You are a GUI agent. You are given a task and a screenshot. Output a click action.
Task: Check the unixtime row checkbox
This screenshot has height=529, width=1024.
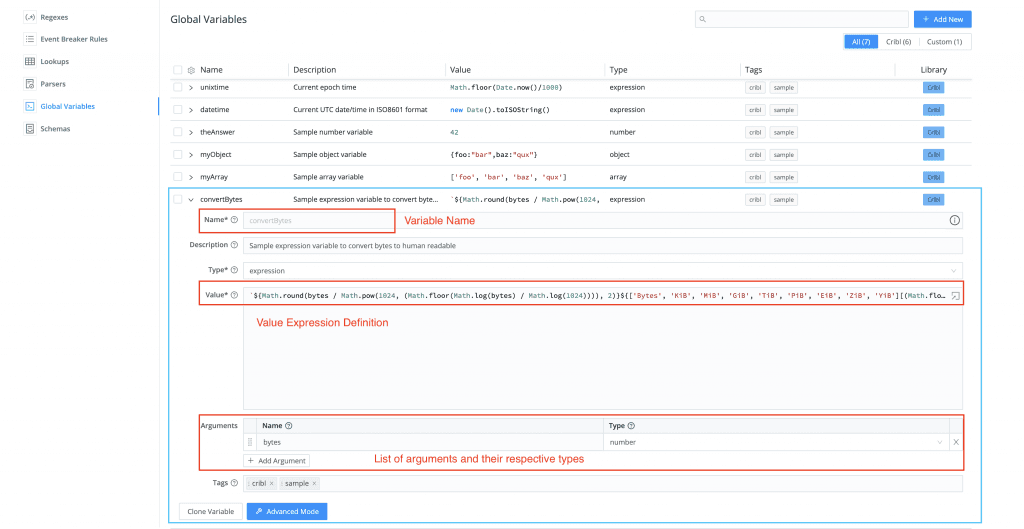coord(178,88)
